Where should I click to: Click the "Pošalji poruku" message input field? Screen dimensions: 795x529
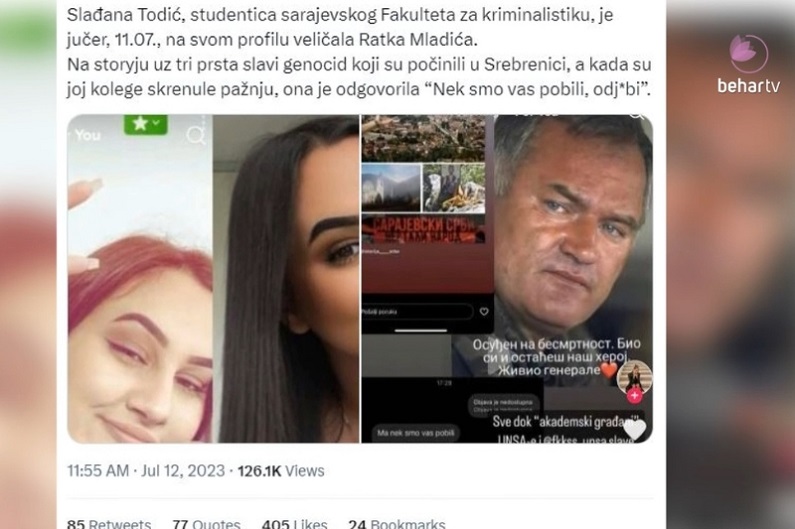tap(417, 311)
